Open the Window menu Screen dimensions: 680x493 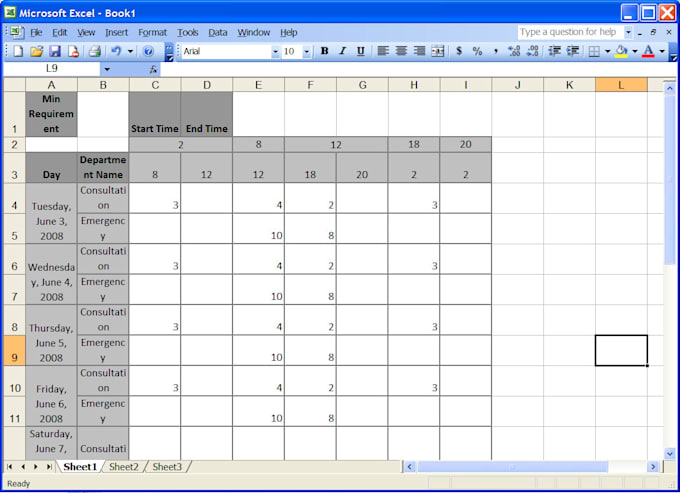click(253, 33)
